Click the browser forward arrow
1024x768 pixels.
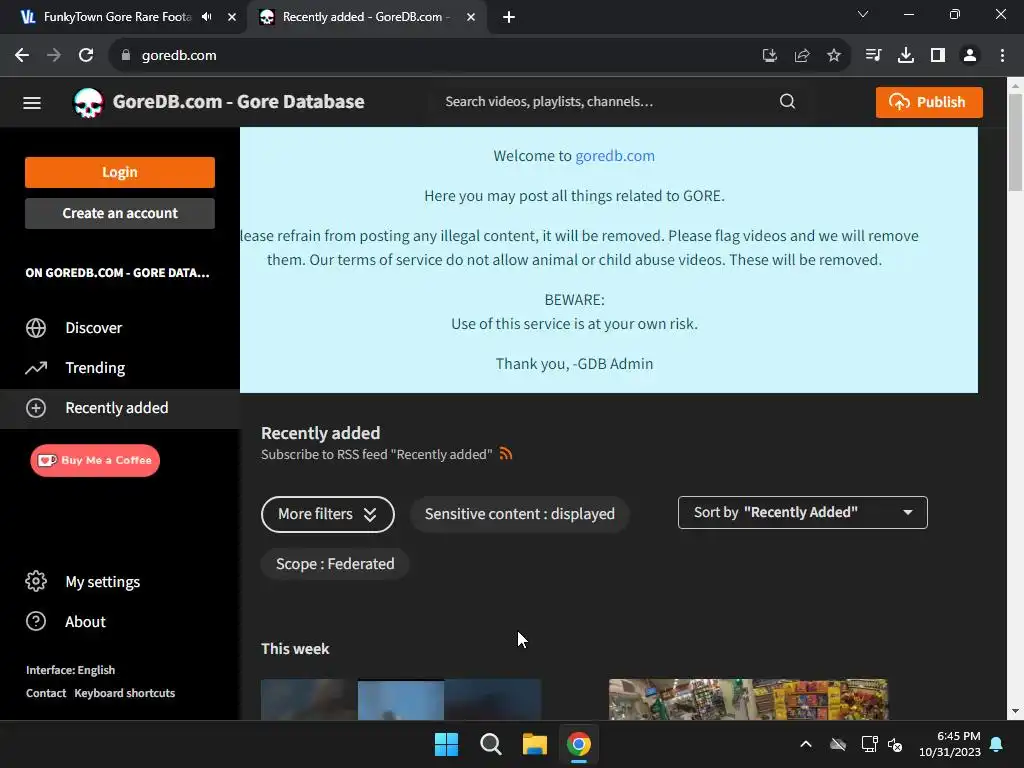pyautogui.click(x=54, y=56)
